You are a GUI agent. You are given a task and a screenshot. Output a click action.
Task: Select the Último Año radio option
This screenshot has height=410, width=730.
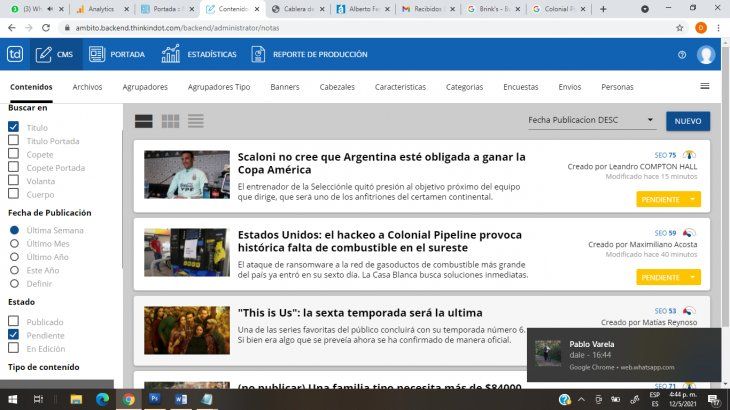[14, 257]
